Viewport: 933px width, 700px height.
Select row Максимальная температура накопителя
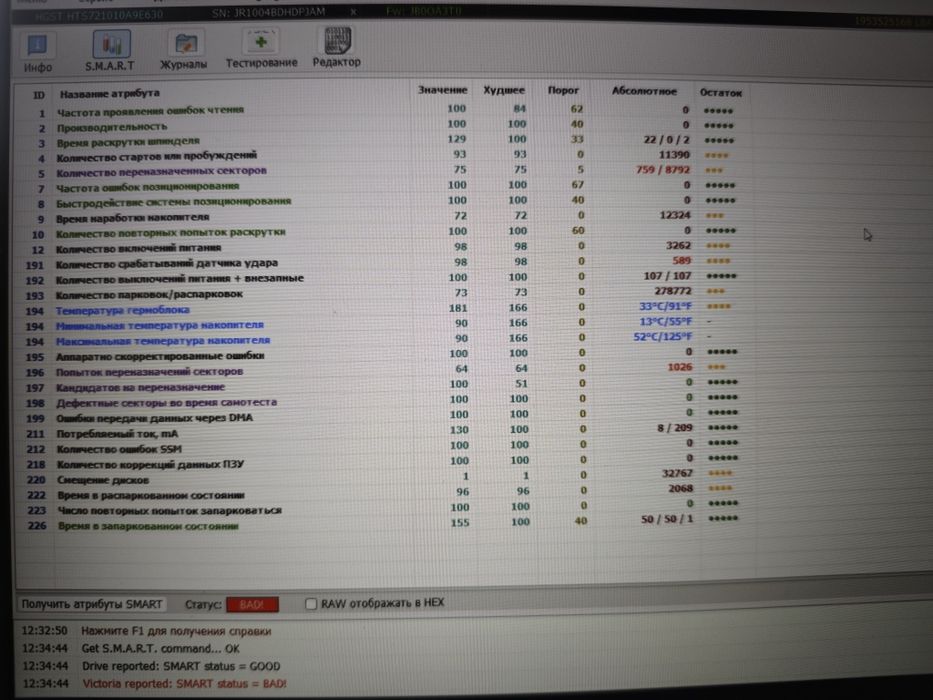click(384, 340)
